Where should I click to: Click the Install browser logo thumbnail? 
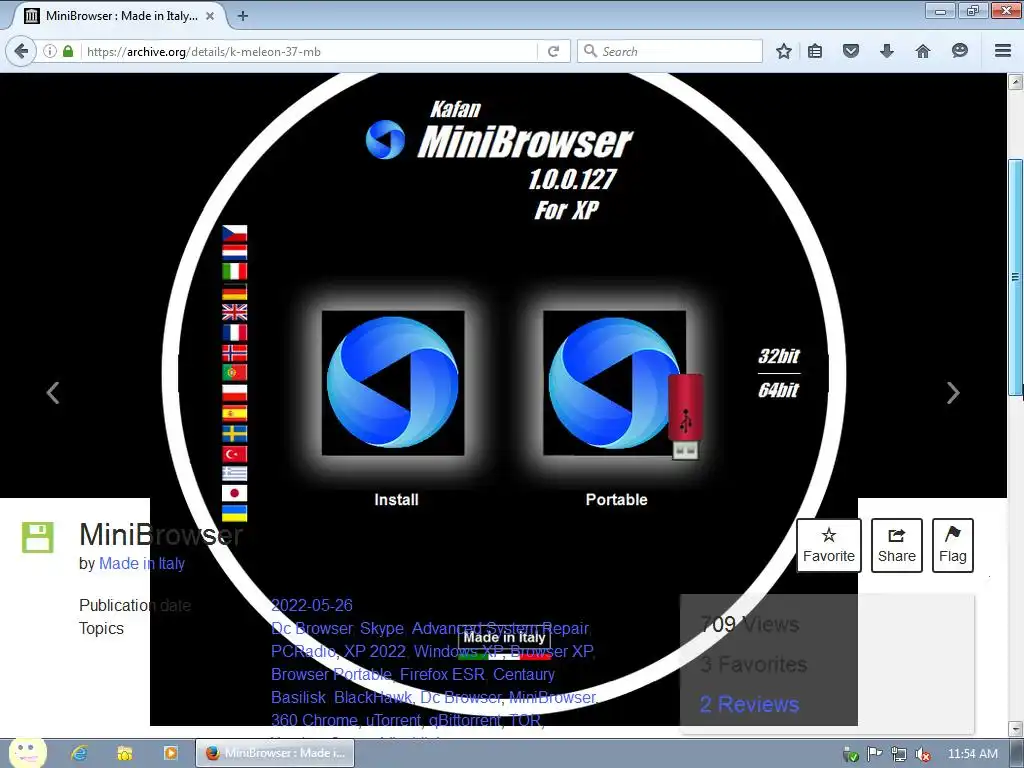392,383
